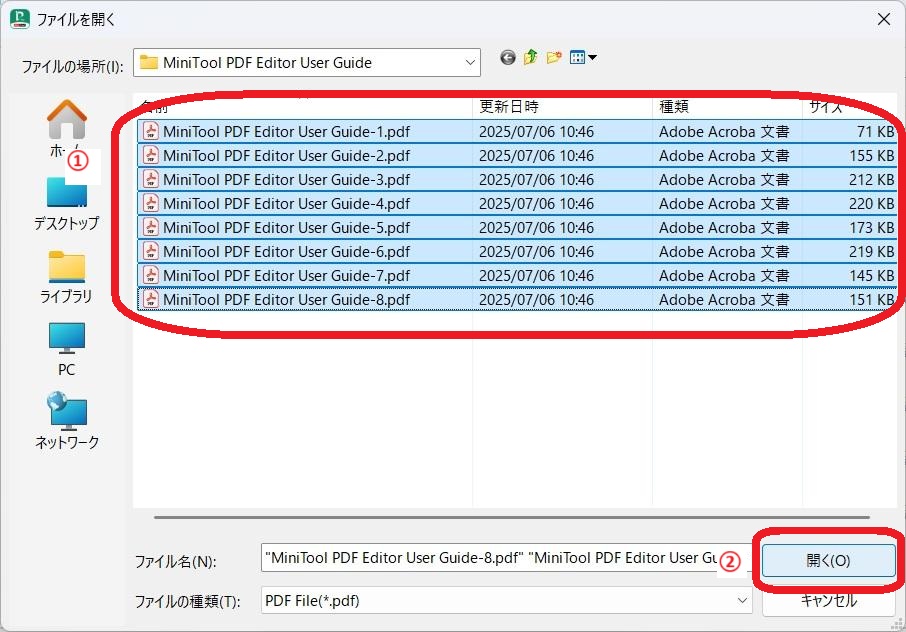Open the Desktop (デスクトップ) location
Image resolution: width=906 pixels, height=632 pixels.
[66, 204]
